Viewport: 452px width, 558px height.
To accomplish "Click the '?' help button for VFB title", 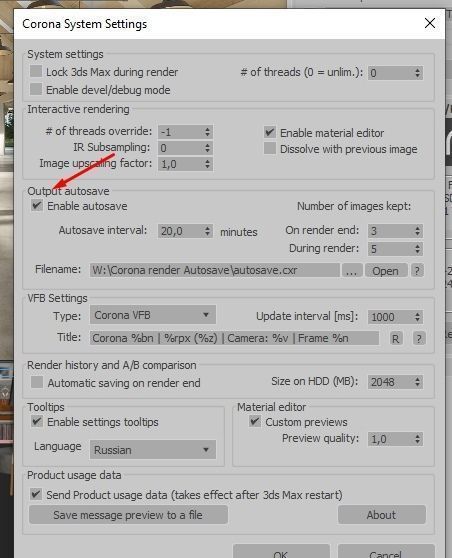I will [419, 338].
